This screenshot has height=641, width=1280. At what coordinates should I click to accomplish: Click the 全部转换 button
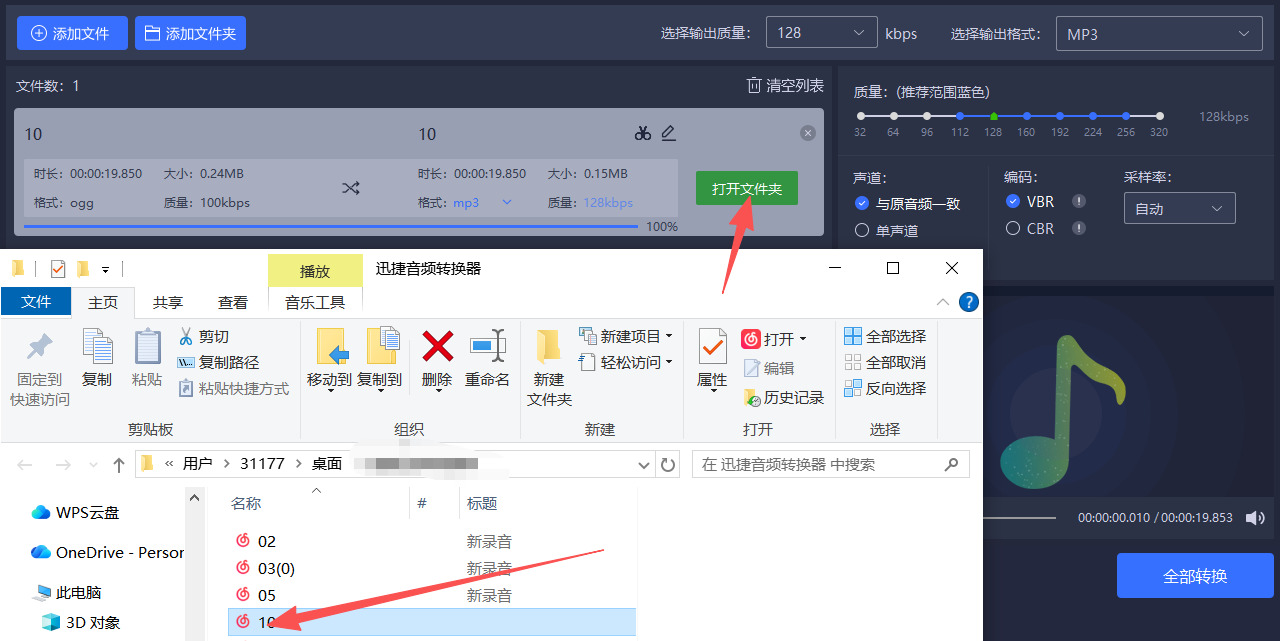click(x=1195, y=576)
